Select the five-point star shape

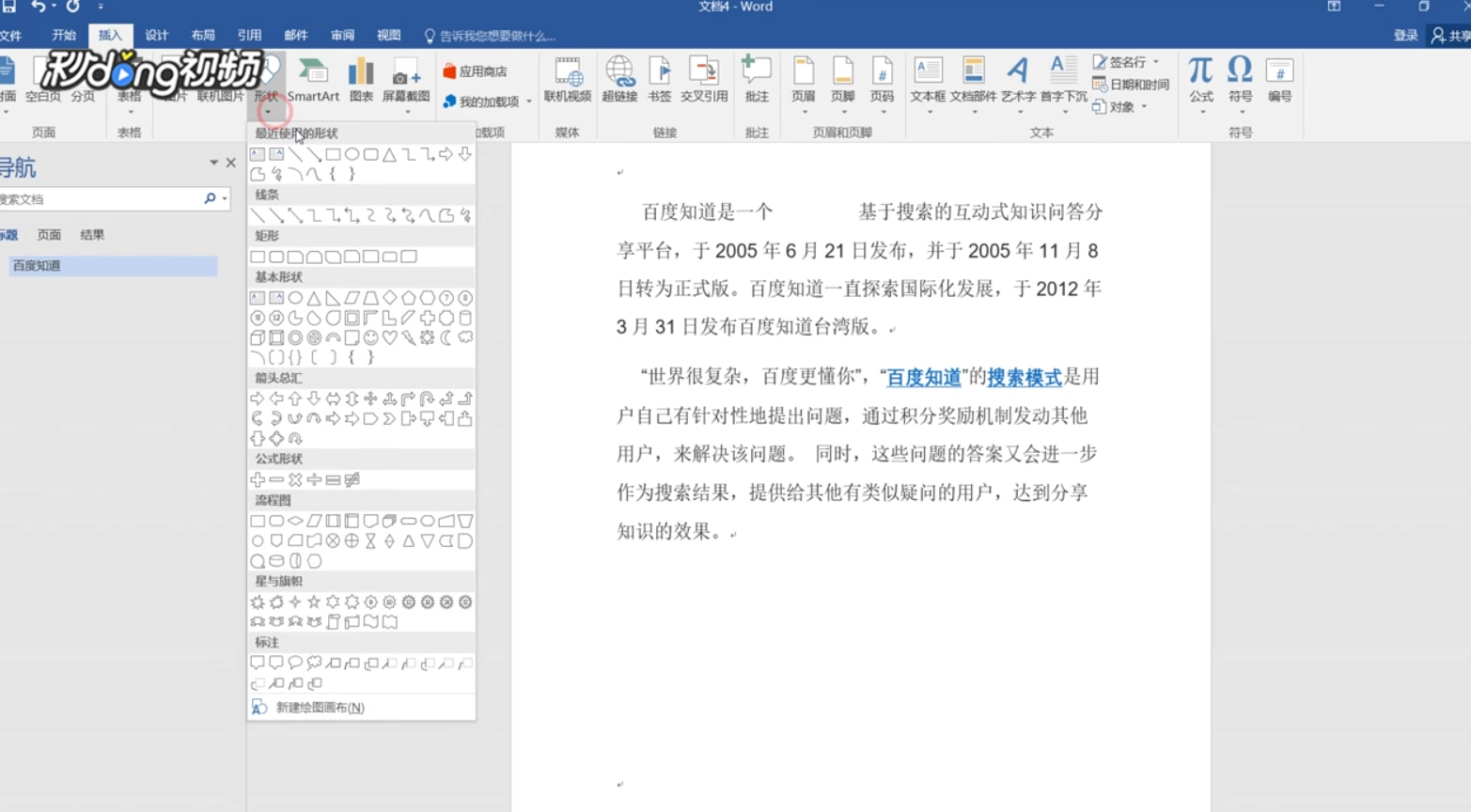pos(314,602)
